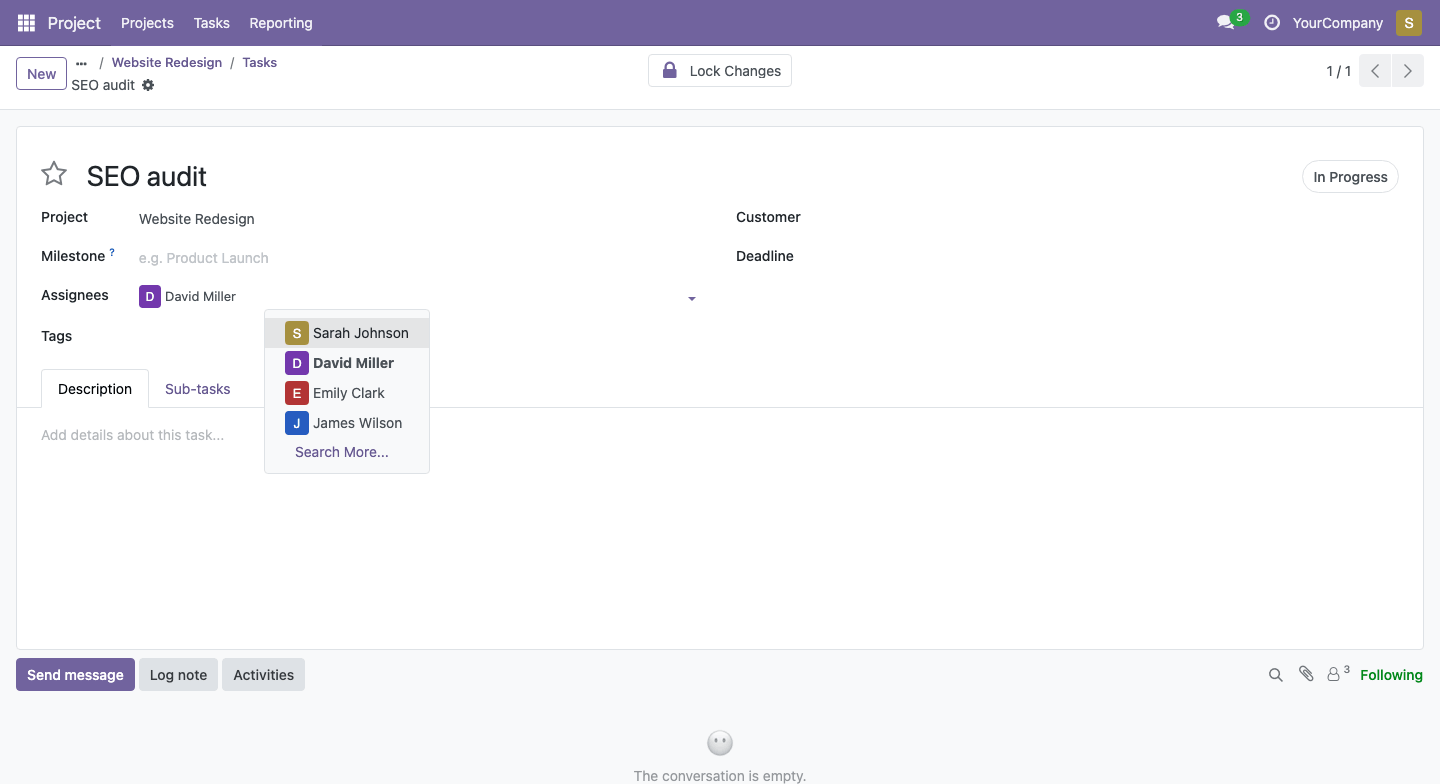Image resolution: width=1440 pixels, height=784 pixels.
Task: Click the Project app title
Action: (74, 23)
